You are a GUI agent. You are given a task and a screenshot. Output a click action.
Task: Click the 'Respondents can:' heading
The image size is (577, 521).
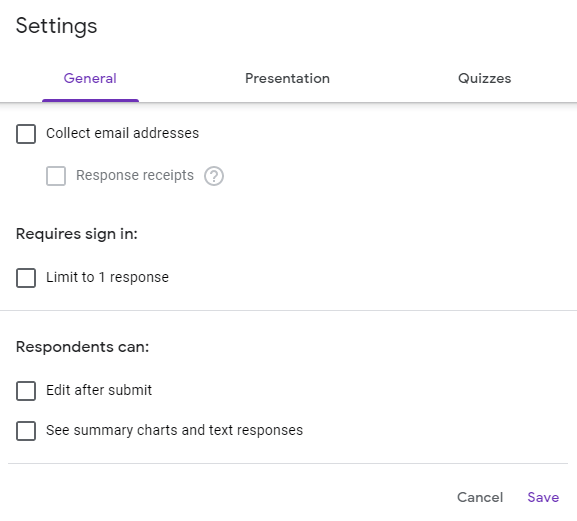click(82, 347)
